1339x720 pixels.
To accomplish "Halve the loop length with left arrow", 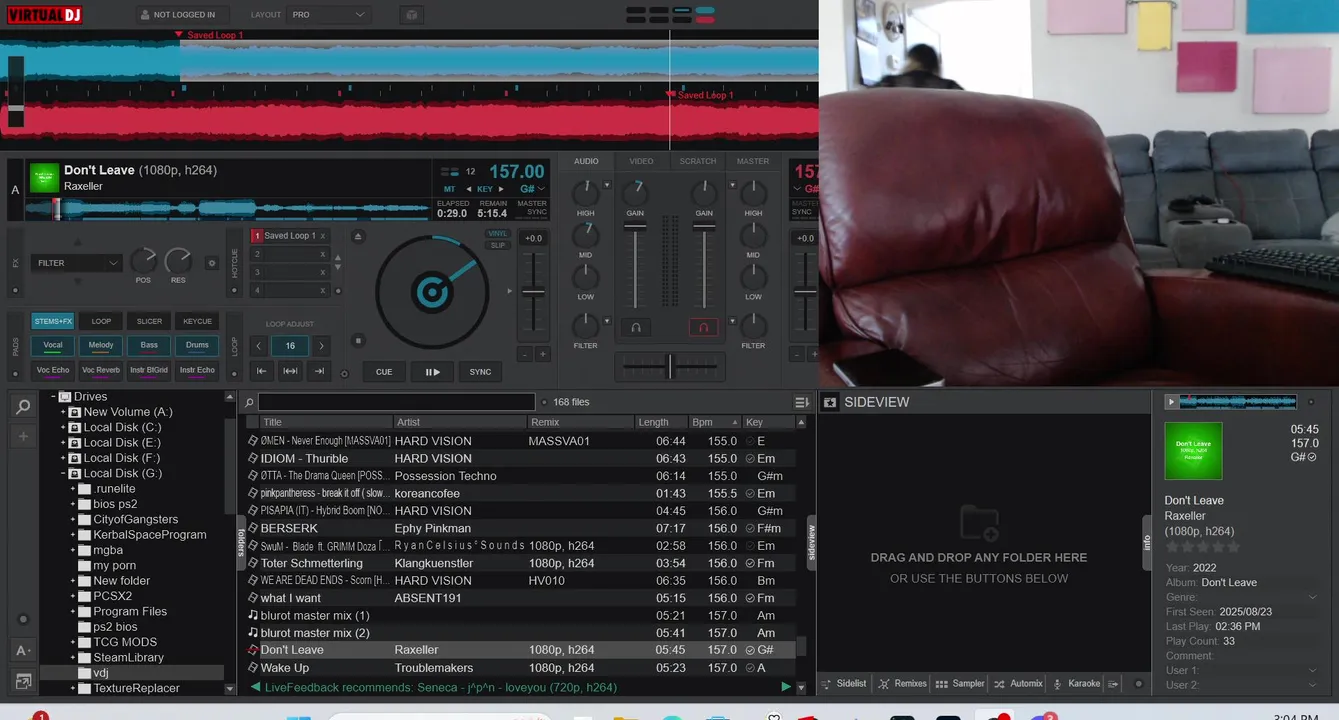I will pos(259,346).
